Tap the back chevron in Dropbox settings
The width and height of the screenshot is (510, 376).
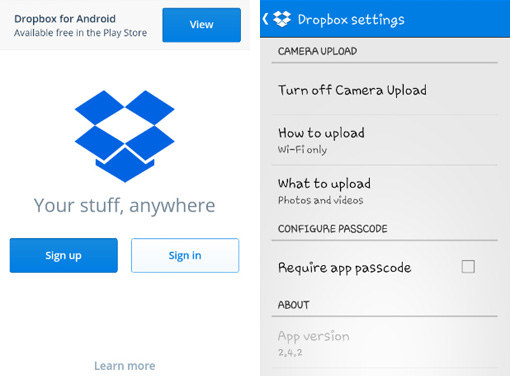tap(265, 19)
